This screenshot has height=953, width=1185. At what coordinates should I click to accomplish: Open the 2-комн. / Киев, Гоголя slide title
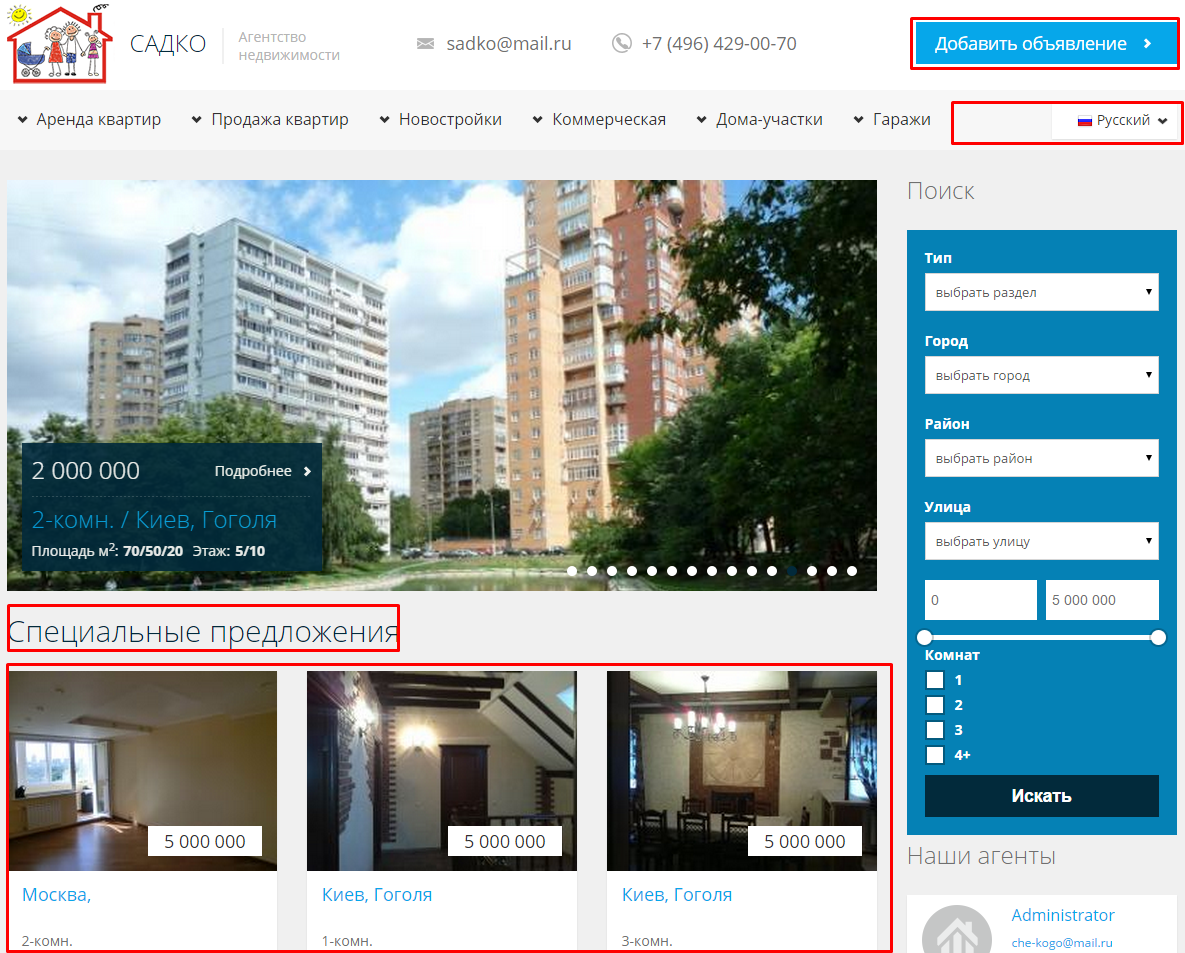[x=154, y=520]
